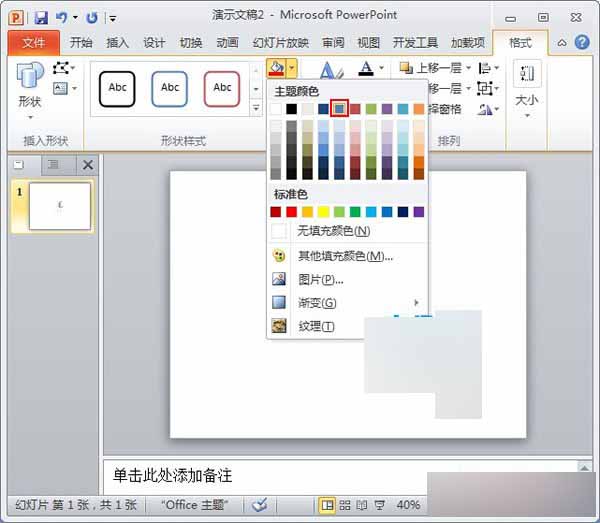Select the 格式 contextual tab
This screenshot has height=523, width=600.
coord(520,43)
